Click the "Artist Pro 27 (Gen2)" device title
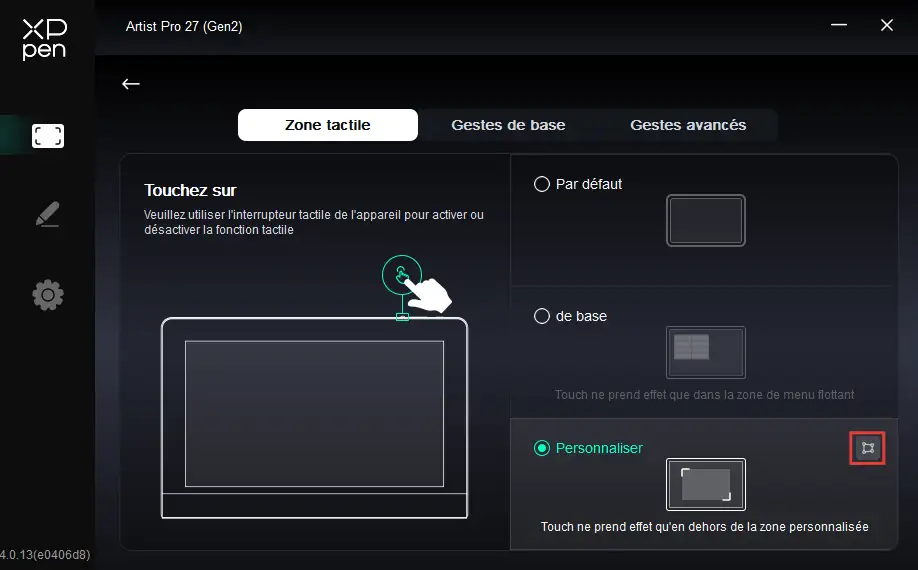This screenshot has height=570, width=918. [x=184, y=27]
